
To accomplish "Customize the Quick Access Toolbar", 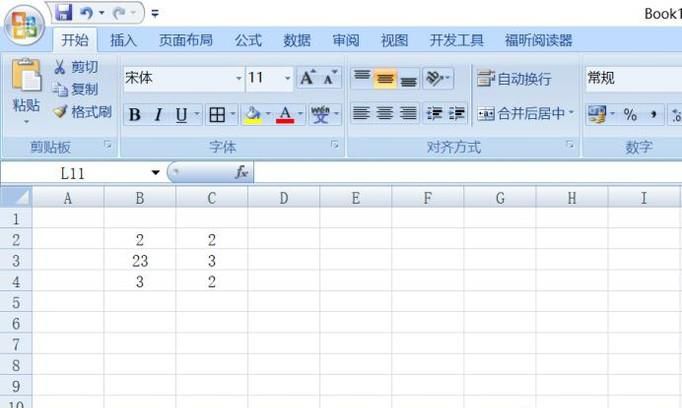I will pyautogui.click(x=155, y=13).
